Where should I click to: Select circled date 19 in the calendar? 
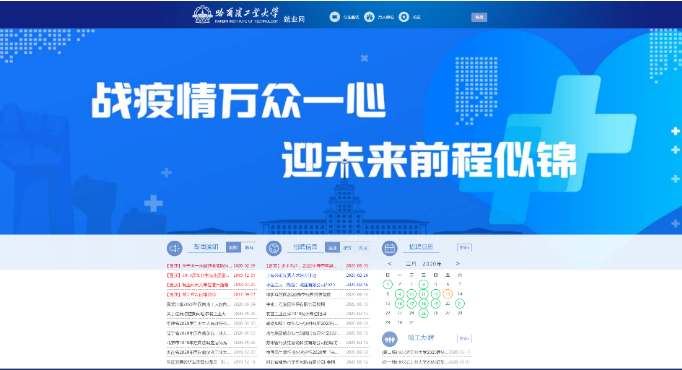point(435,303)
